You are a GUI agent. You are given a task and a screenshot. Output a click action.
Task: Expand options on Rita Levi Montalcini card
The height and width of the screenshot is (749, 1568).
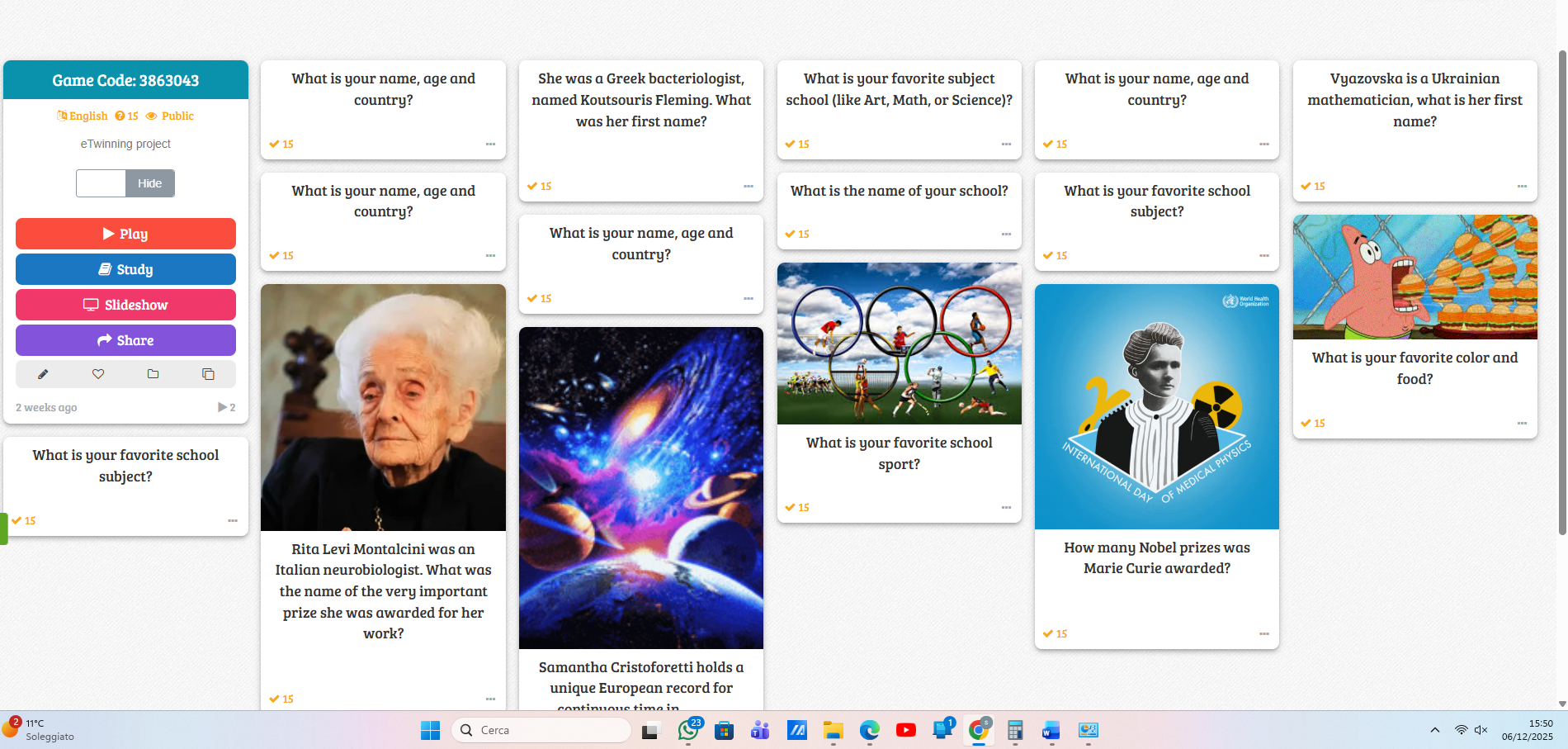[491, 699]
